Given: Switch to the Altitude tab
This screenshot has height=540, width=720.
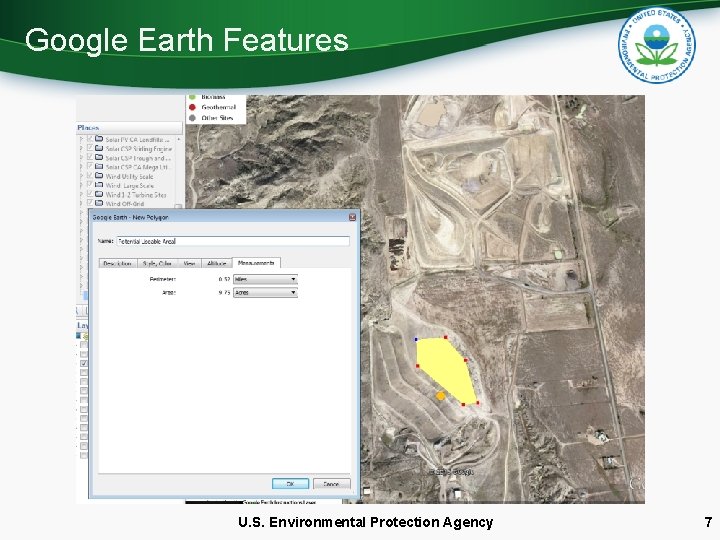Looking at the screenshot, I should coord(217,263).
